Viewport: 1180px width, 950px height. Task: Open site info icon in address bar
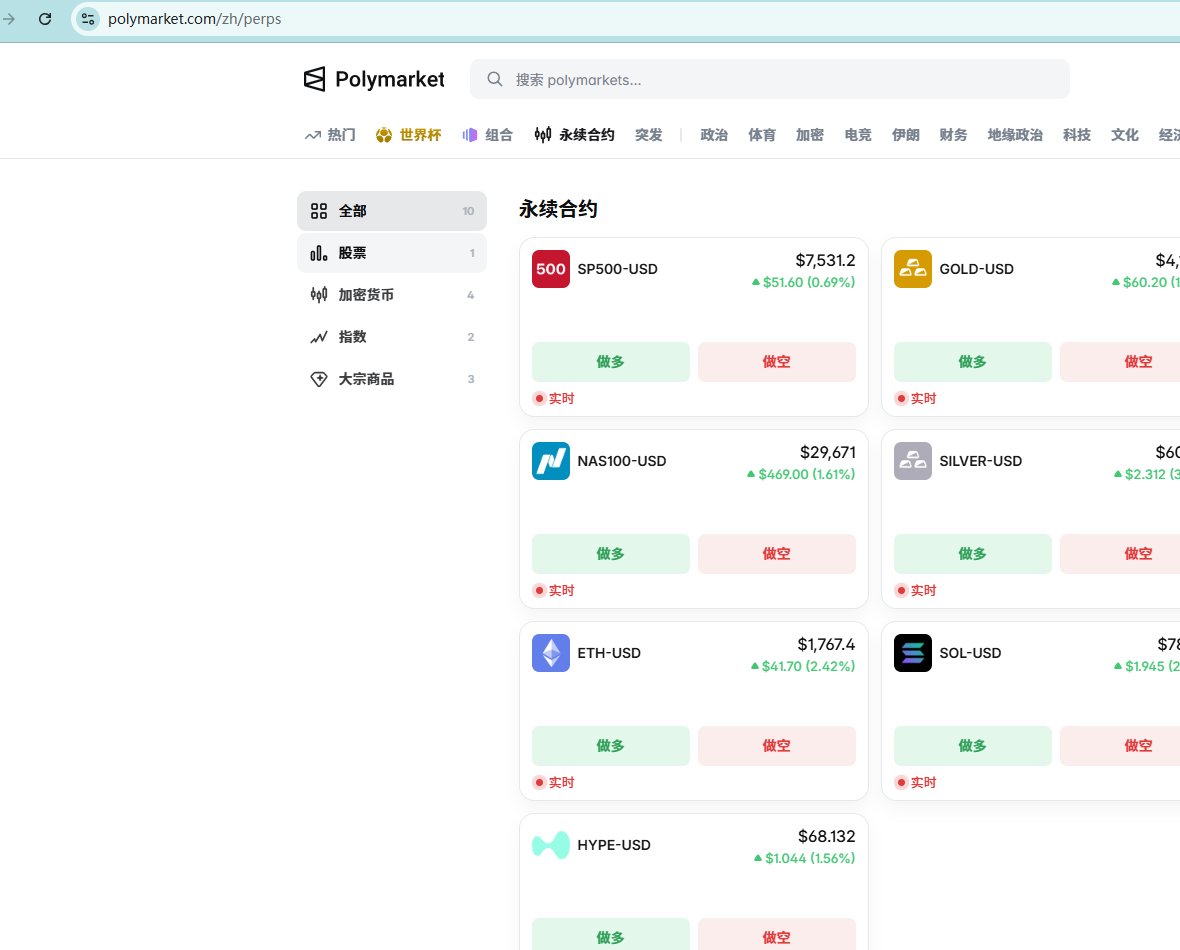pos(88,19)
